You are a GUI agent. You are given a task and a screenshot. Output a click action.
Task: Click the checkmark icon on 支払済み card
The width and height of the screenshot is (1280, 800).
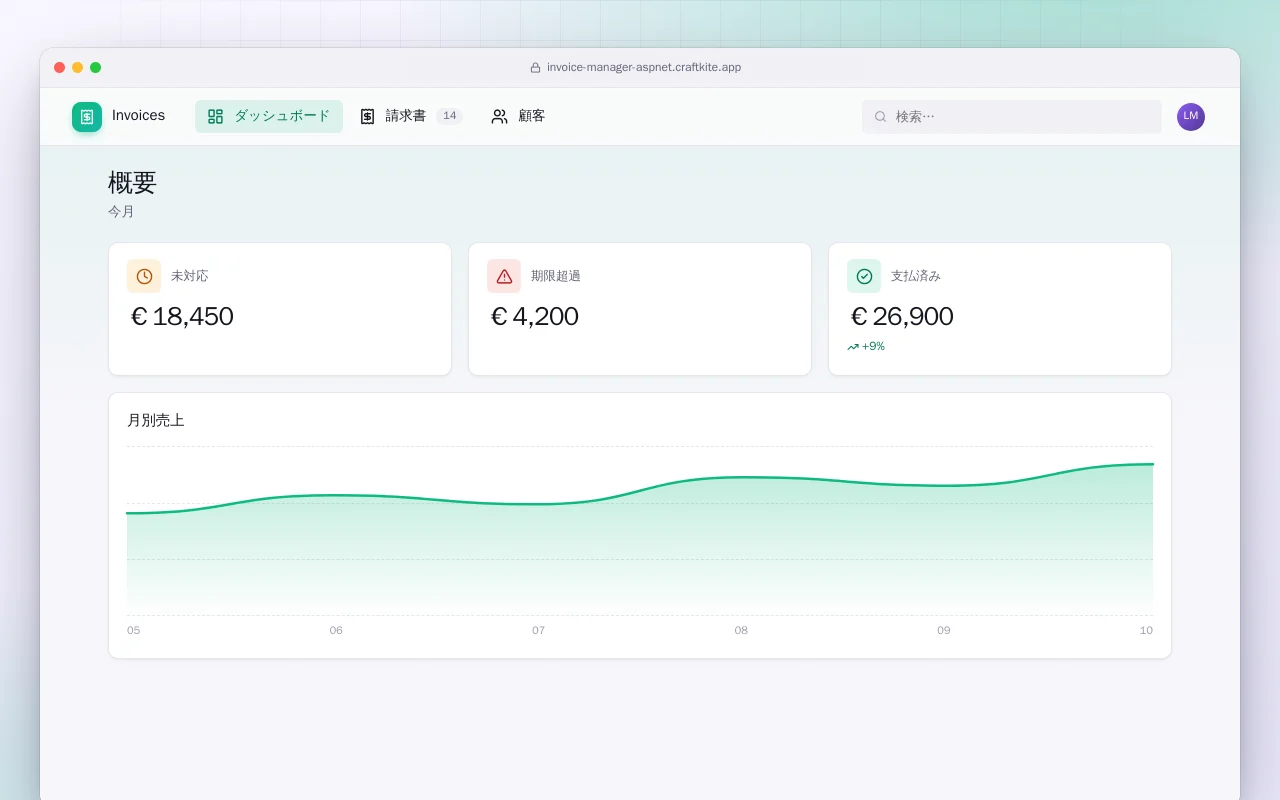pyautogui.click(x=864, y=276)
